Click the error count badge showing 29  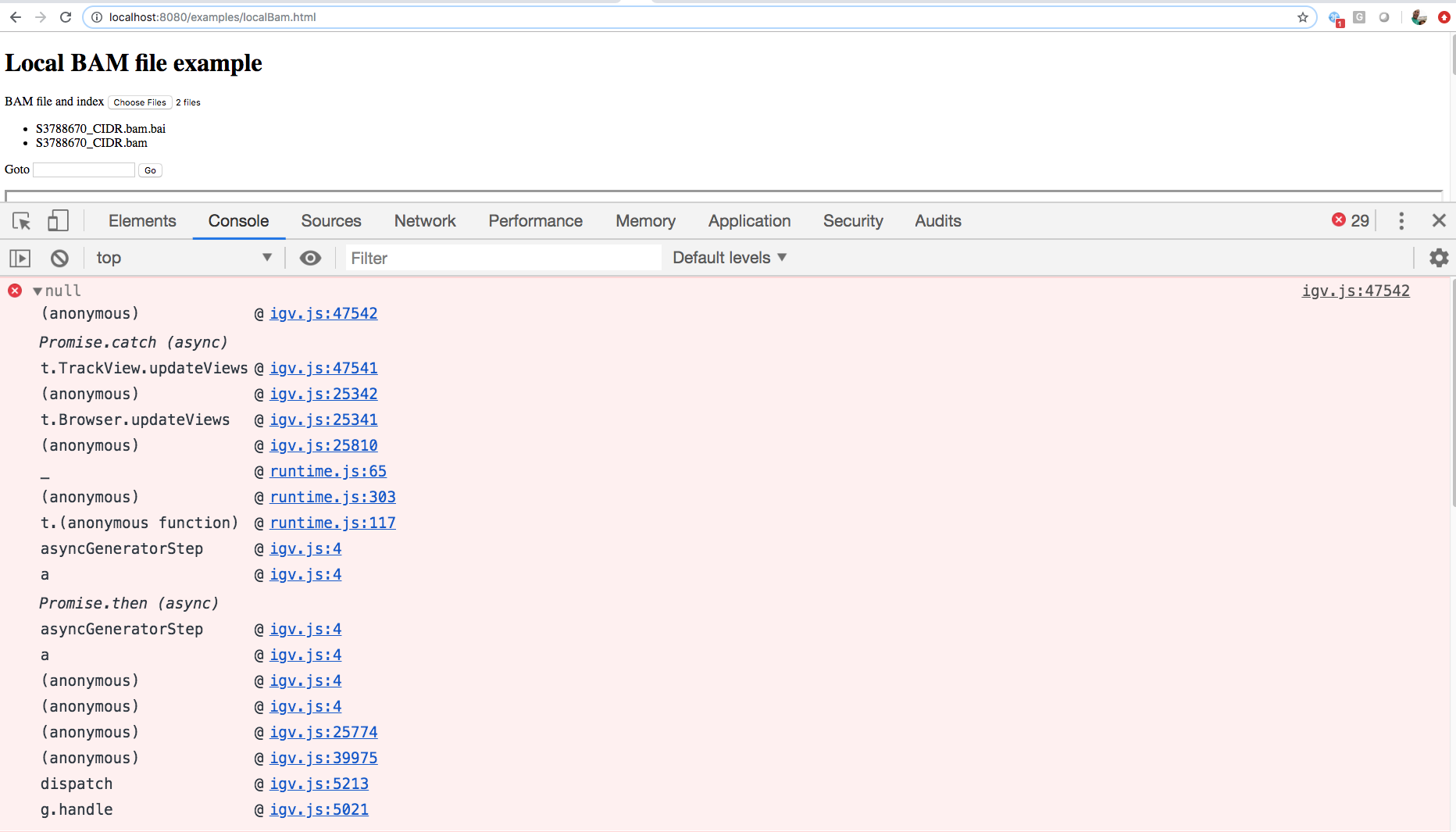point(1351,220)
